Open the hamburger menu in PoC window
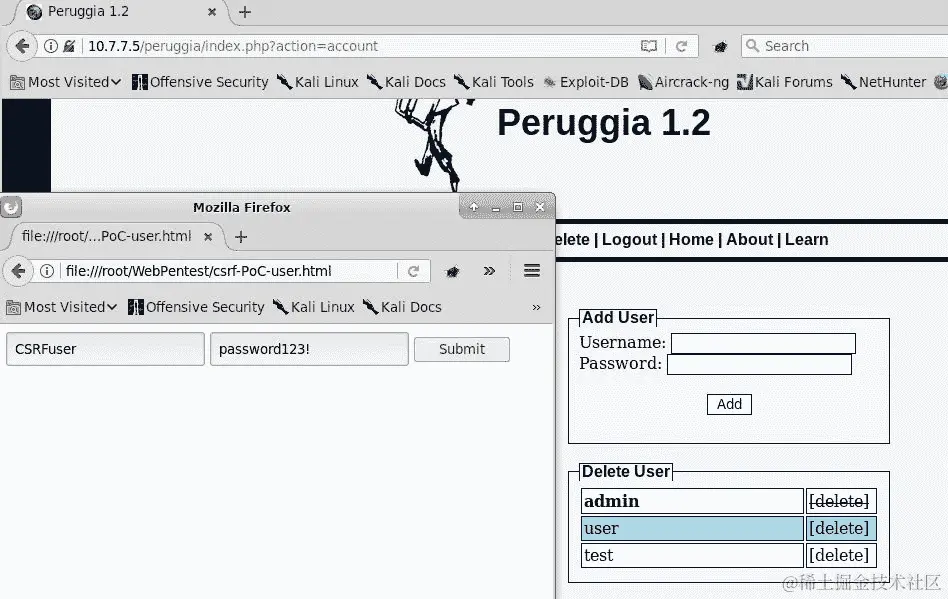 532,271
